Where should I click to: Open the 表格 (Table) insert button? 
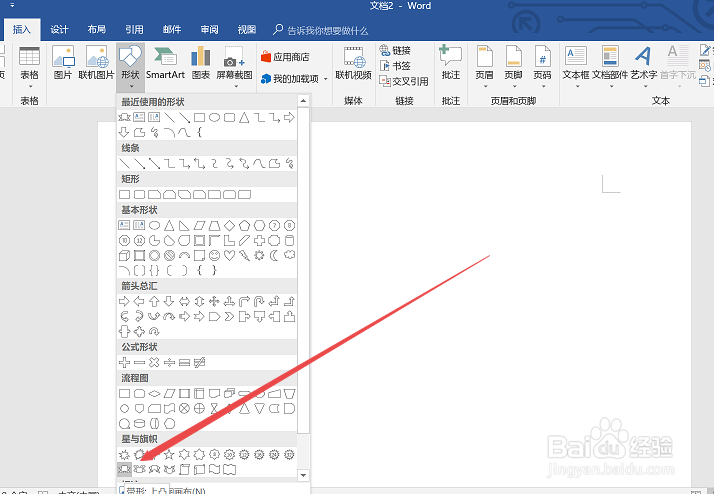(29, 66)
